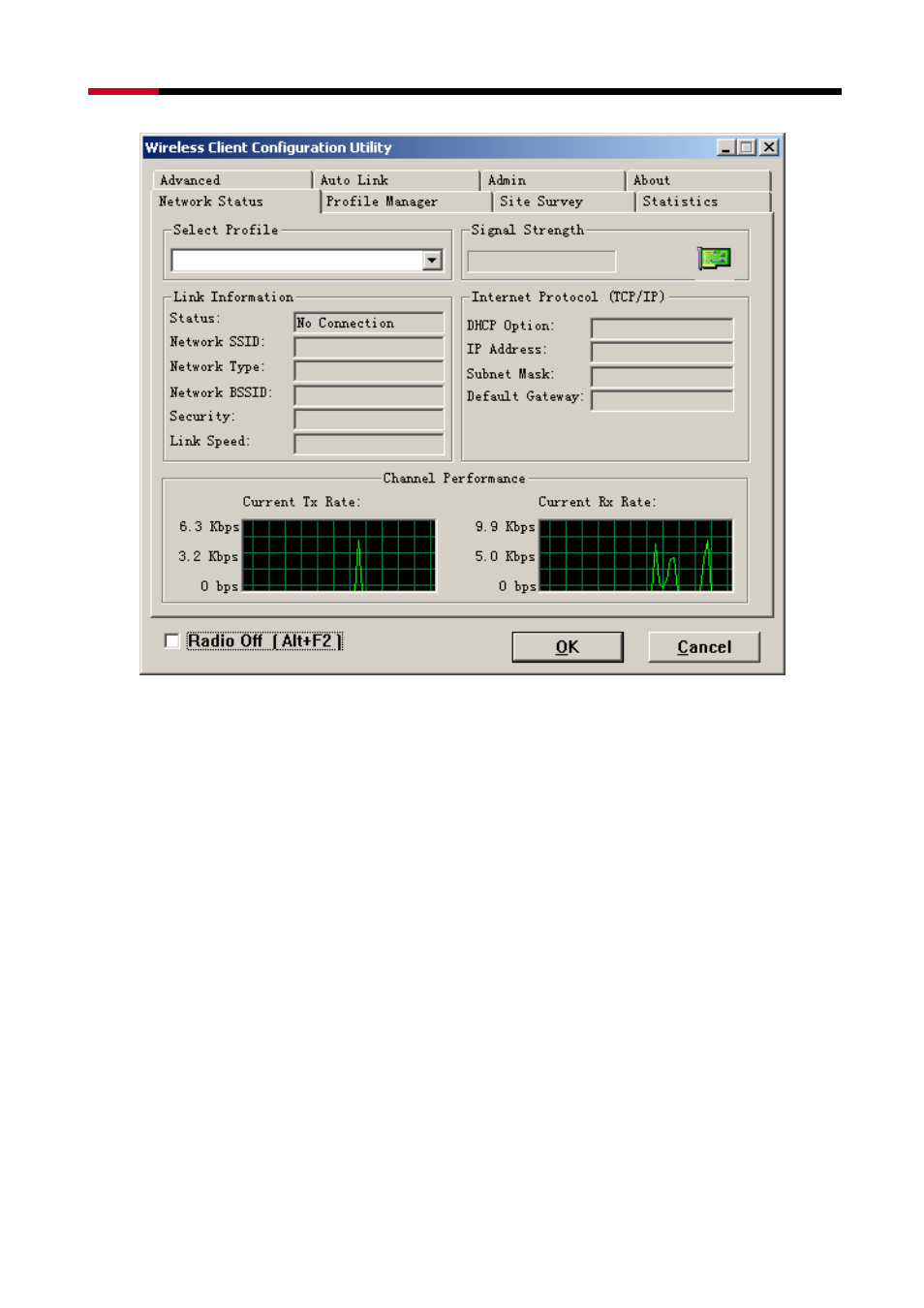
Task: Click the Link Speed field
Action: pyautogui.click(x=369, y=444)
